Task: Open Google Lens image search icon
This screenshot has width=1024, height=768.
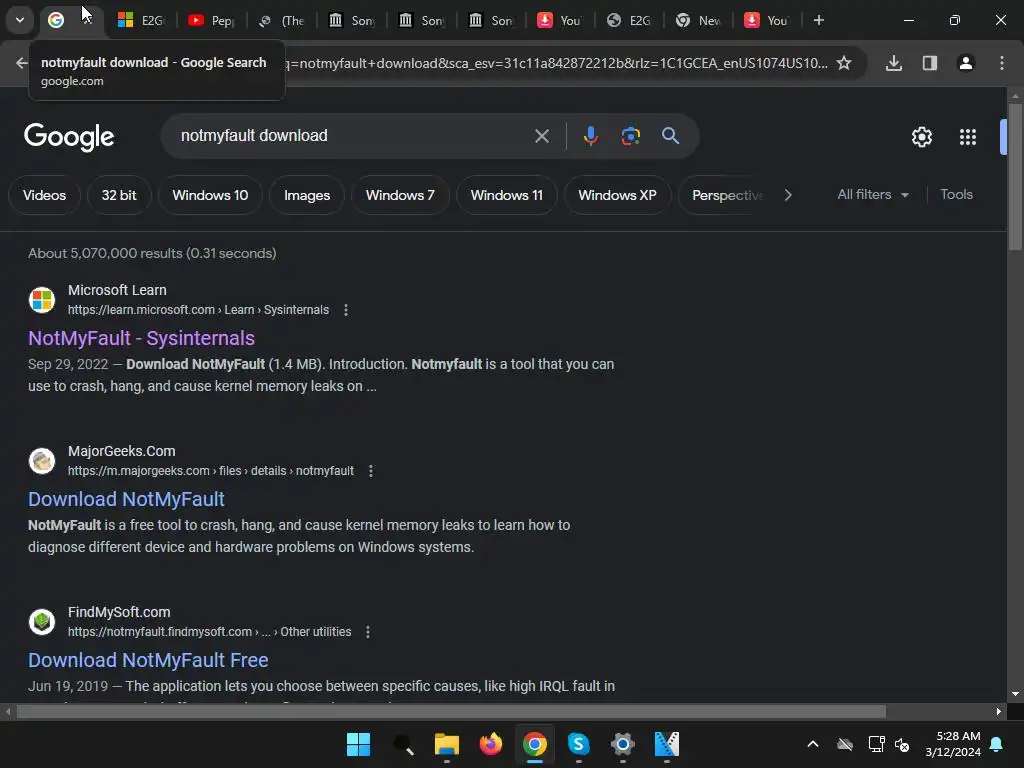Action: click(630, 136)
